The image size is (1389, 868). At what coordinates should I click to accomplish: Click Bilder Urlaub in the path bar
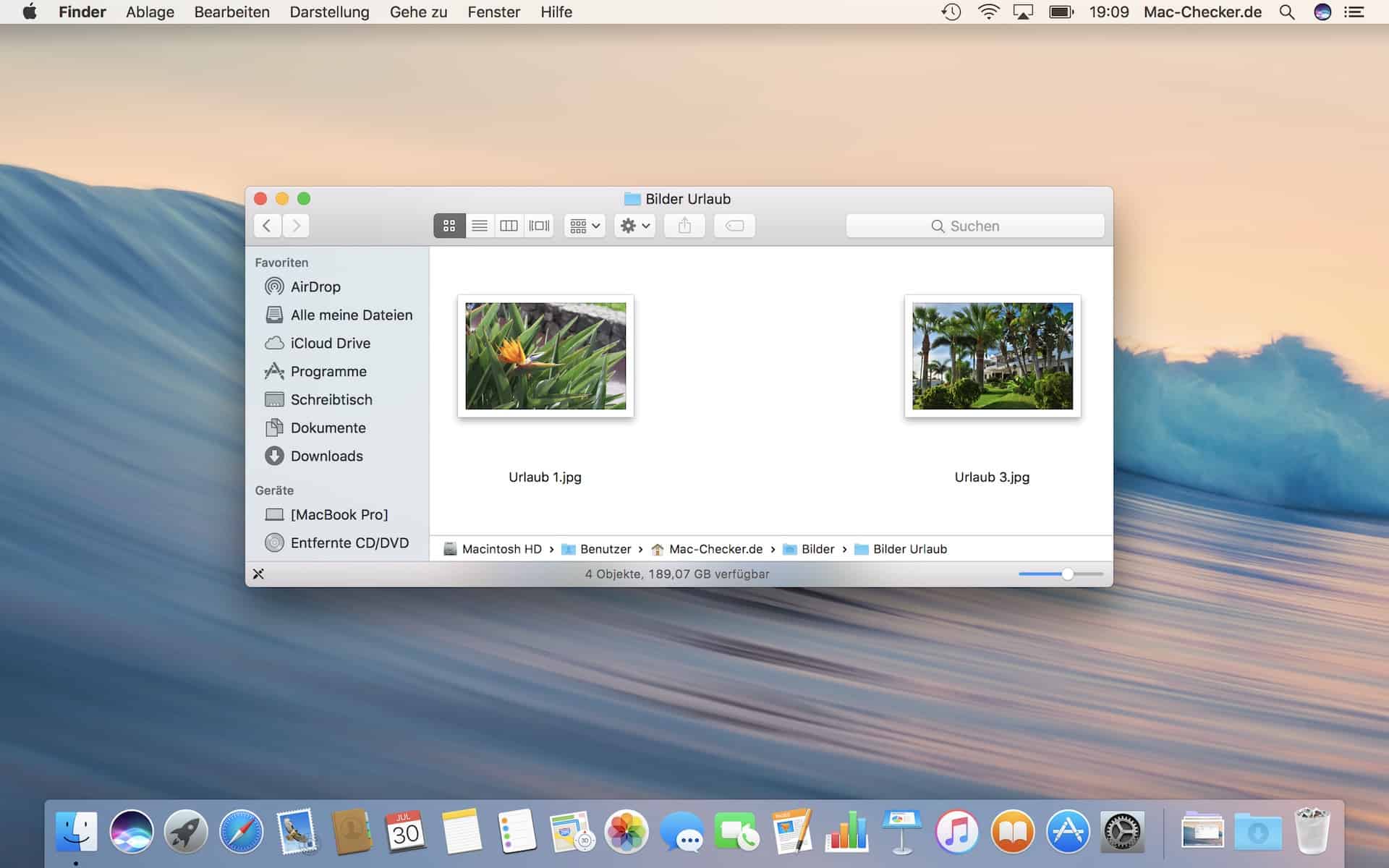pyautogui.click(x=901, y=549)
